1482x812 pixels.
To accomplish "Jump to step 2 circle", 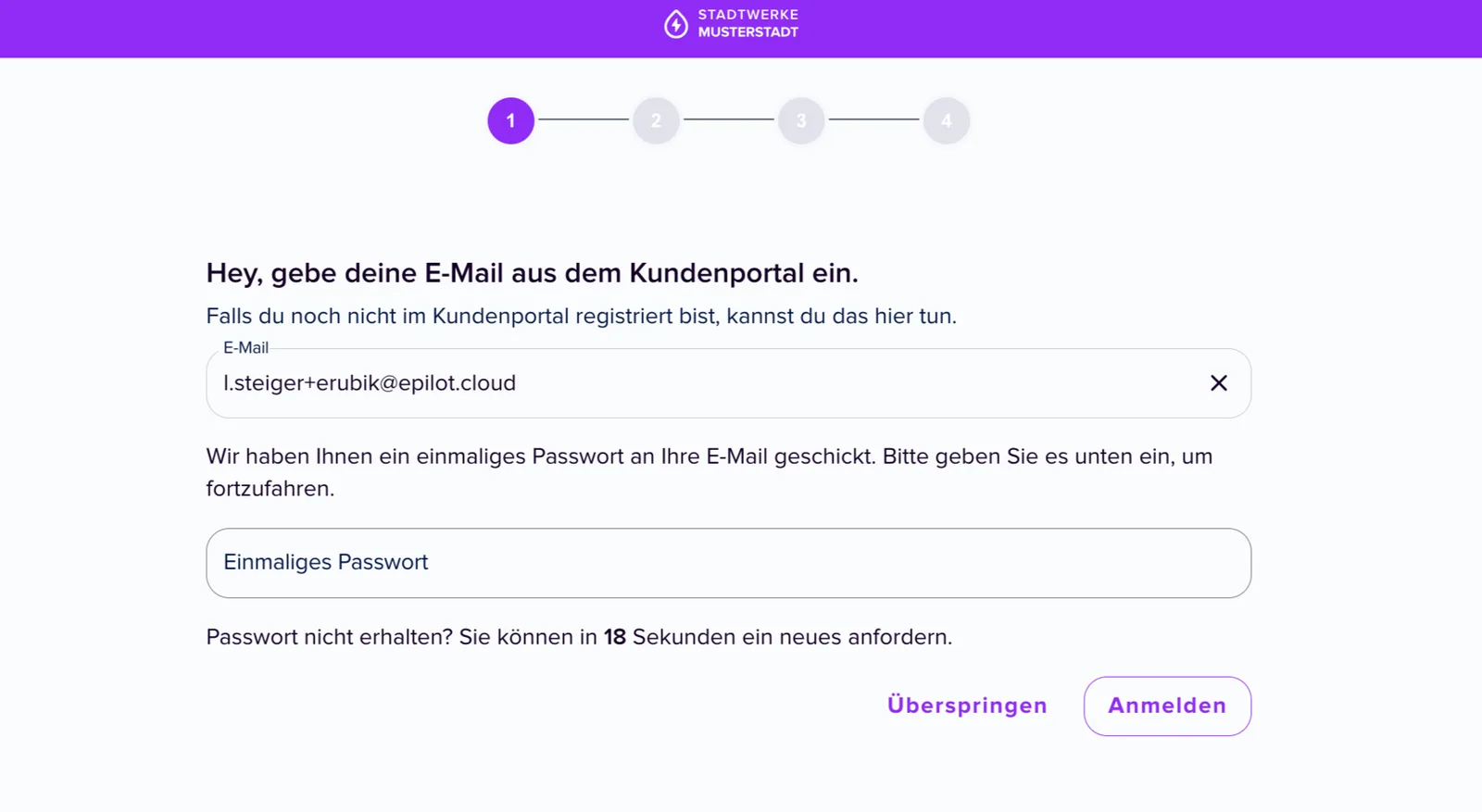I will point(656,120).
